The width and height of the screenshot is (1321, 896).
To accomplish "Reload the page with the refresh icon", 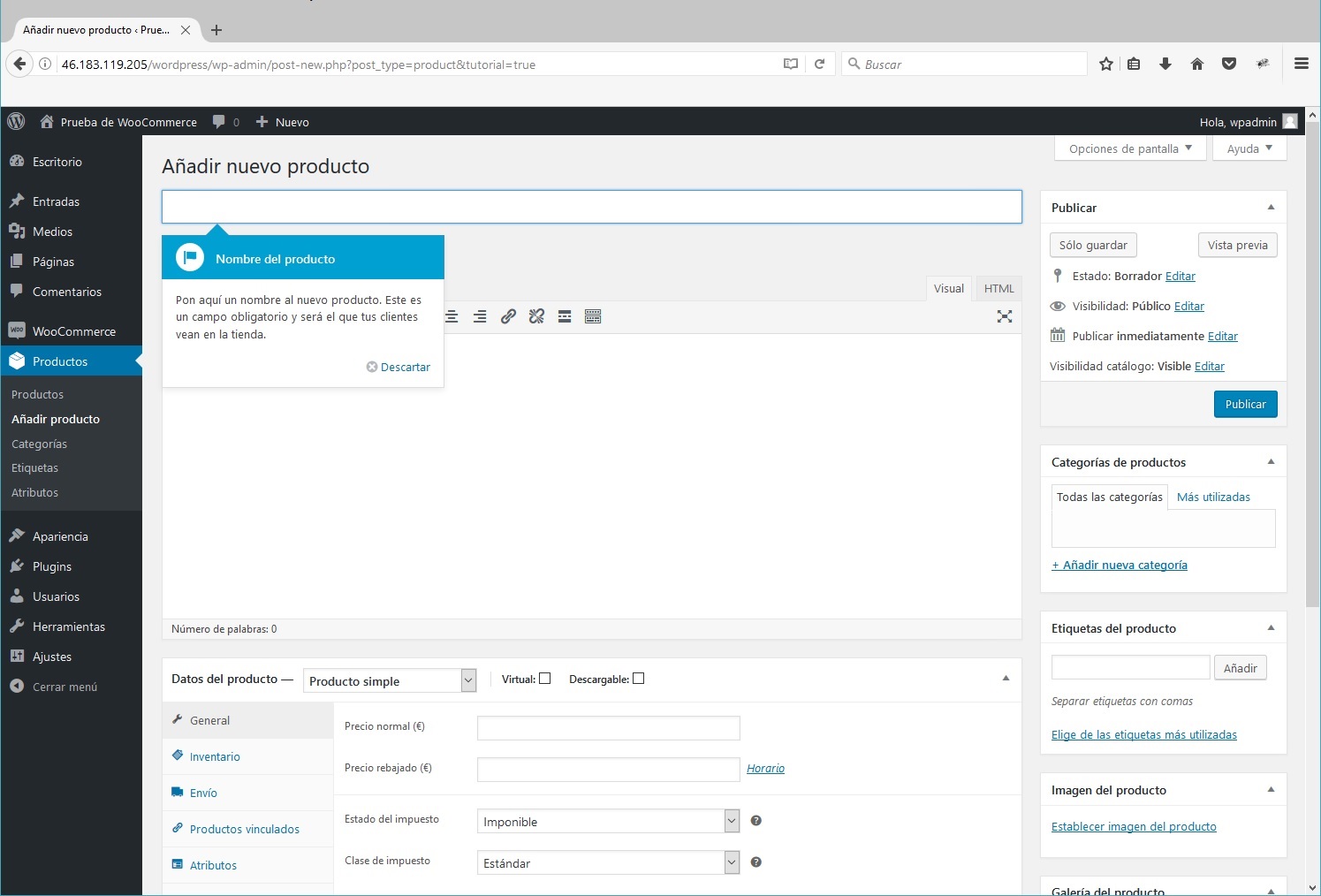I will [819, 64].
